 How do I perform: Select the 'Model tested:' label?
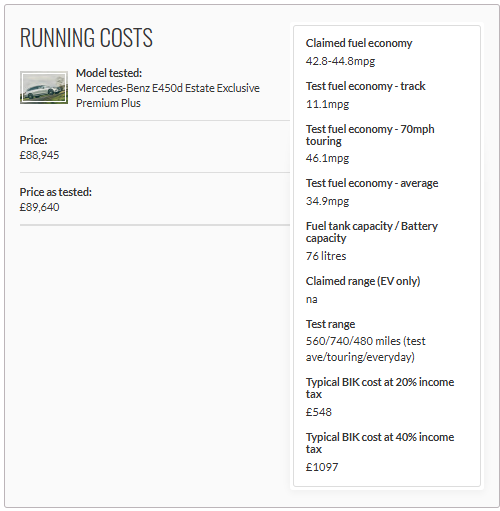[x=109, y=73]
